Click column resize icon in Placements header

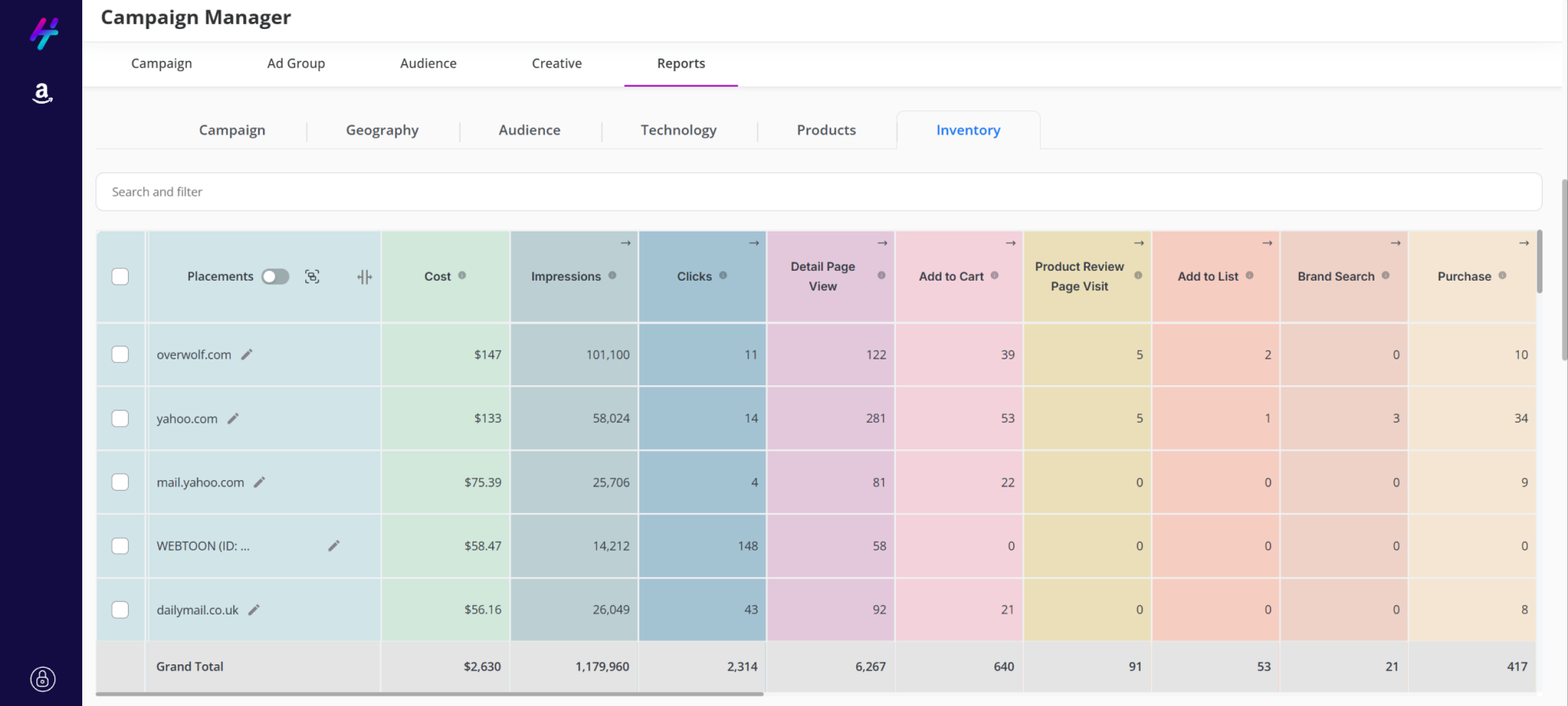coord(364,277)
